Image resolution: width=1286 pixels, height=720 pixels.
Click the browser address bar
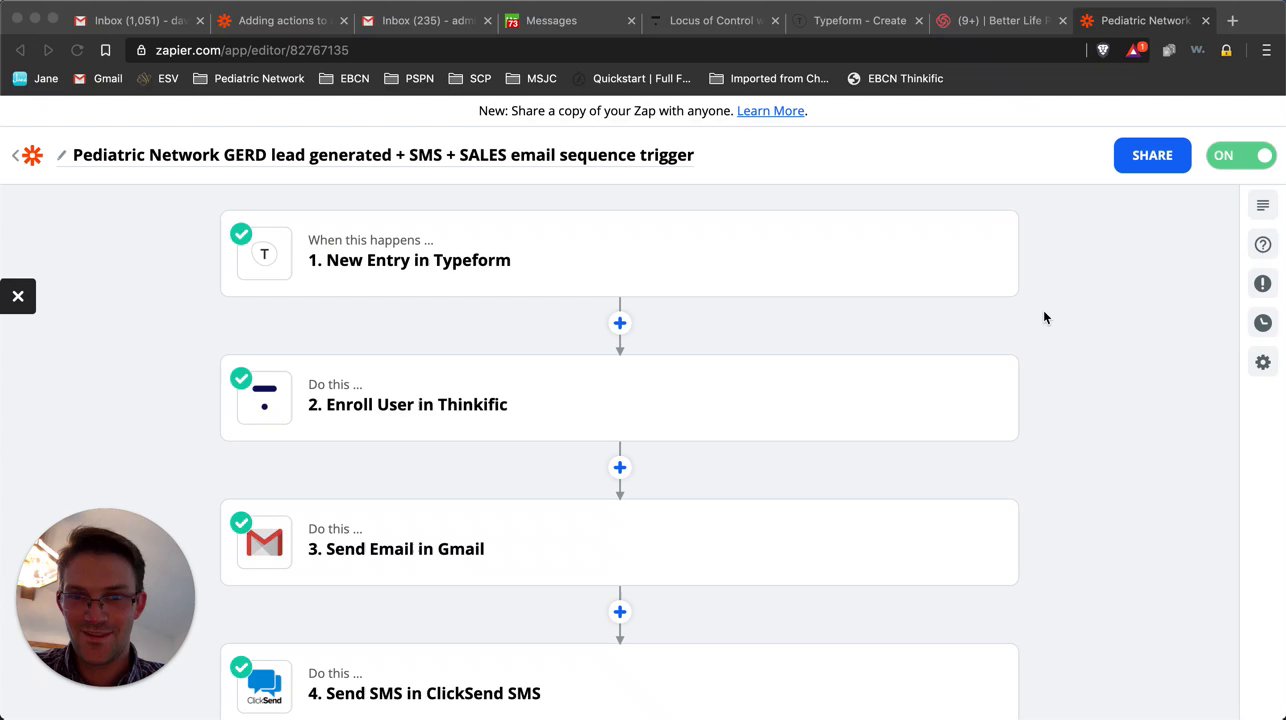click(600, 50)
